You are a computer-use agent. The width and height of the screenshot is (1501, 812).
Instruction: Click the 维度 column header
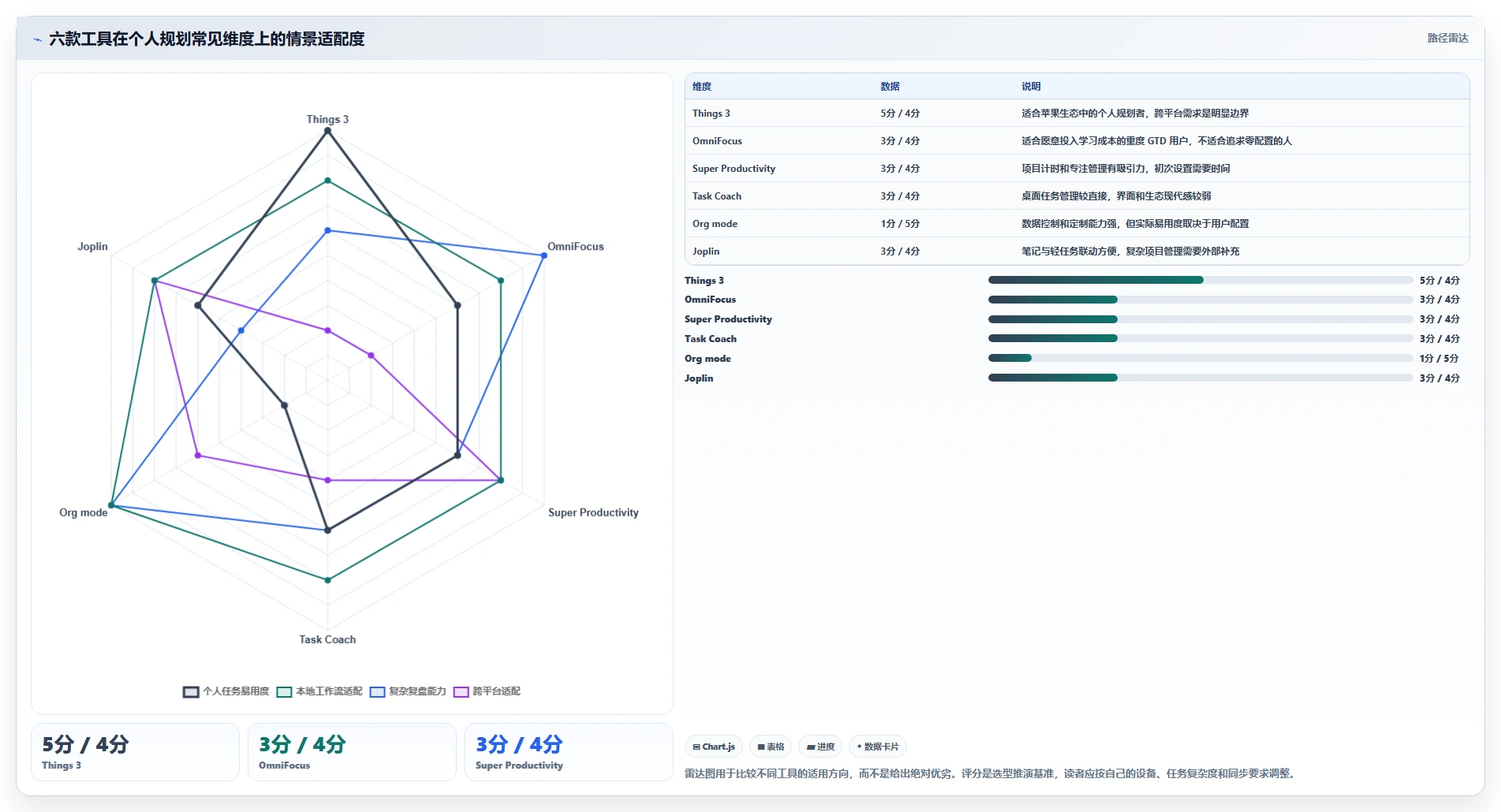pyautogui.click(x=702, y=87)
